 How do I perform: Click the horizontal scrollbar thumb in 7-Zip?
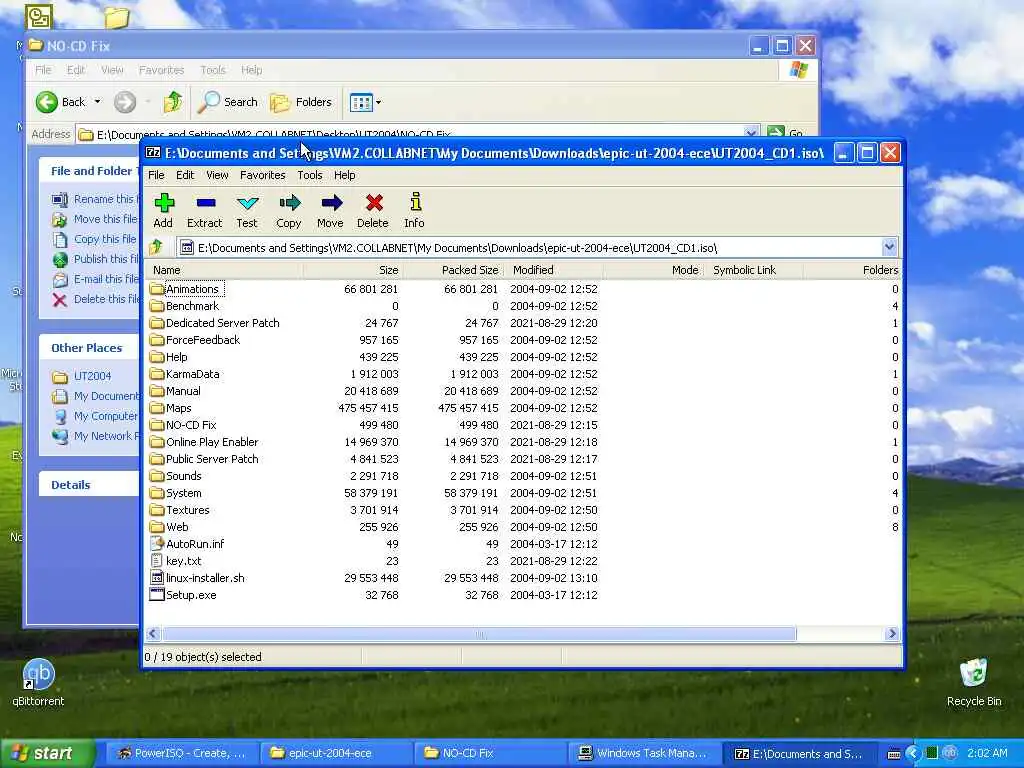[x=479, y=634]
